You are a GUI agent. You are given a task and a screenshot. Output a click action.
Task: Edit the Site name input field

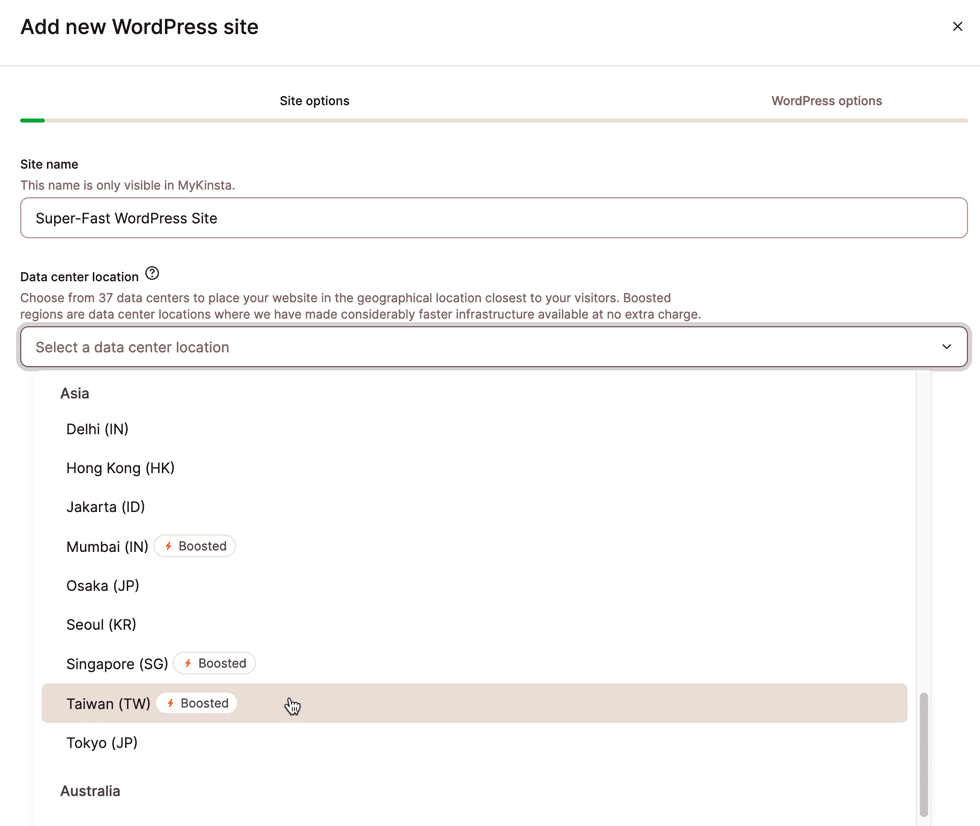tap(493, 218)
